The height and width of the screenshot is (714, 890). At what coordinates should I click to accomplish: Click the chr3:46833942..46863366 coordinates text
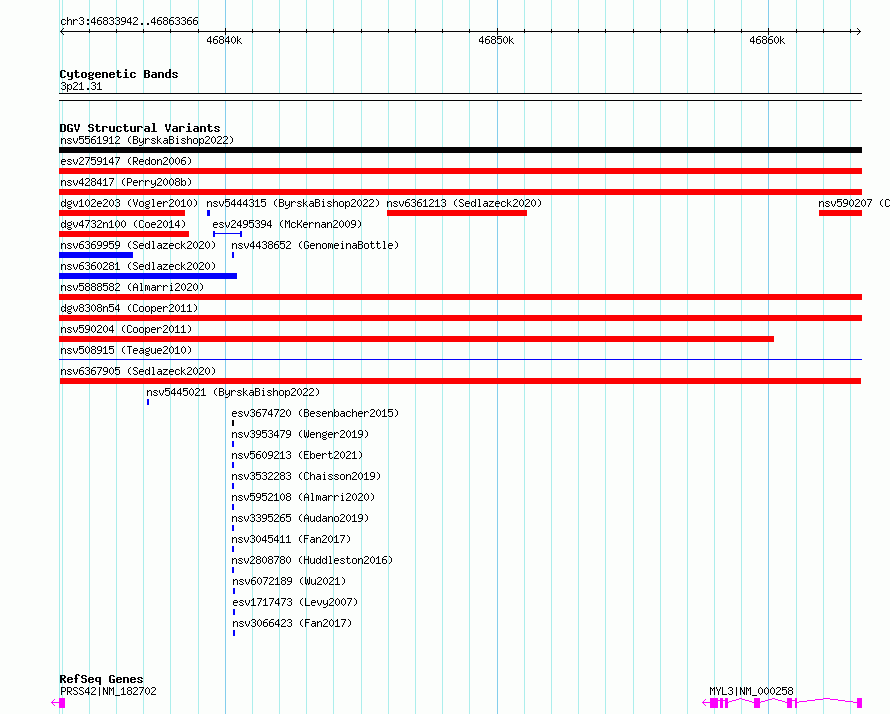click(129, 21)
